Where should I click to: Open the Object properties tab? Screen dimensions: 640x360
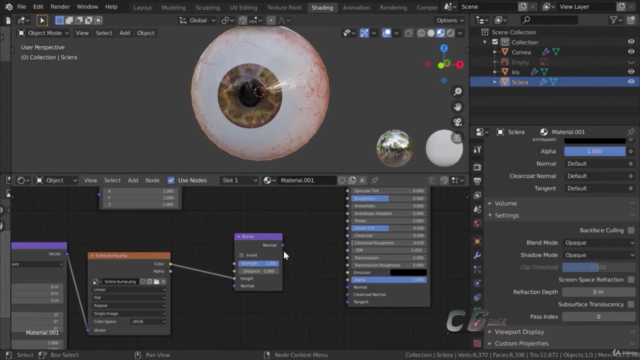(477, 241)
